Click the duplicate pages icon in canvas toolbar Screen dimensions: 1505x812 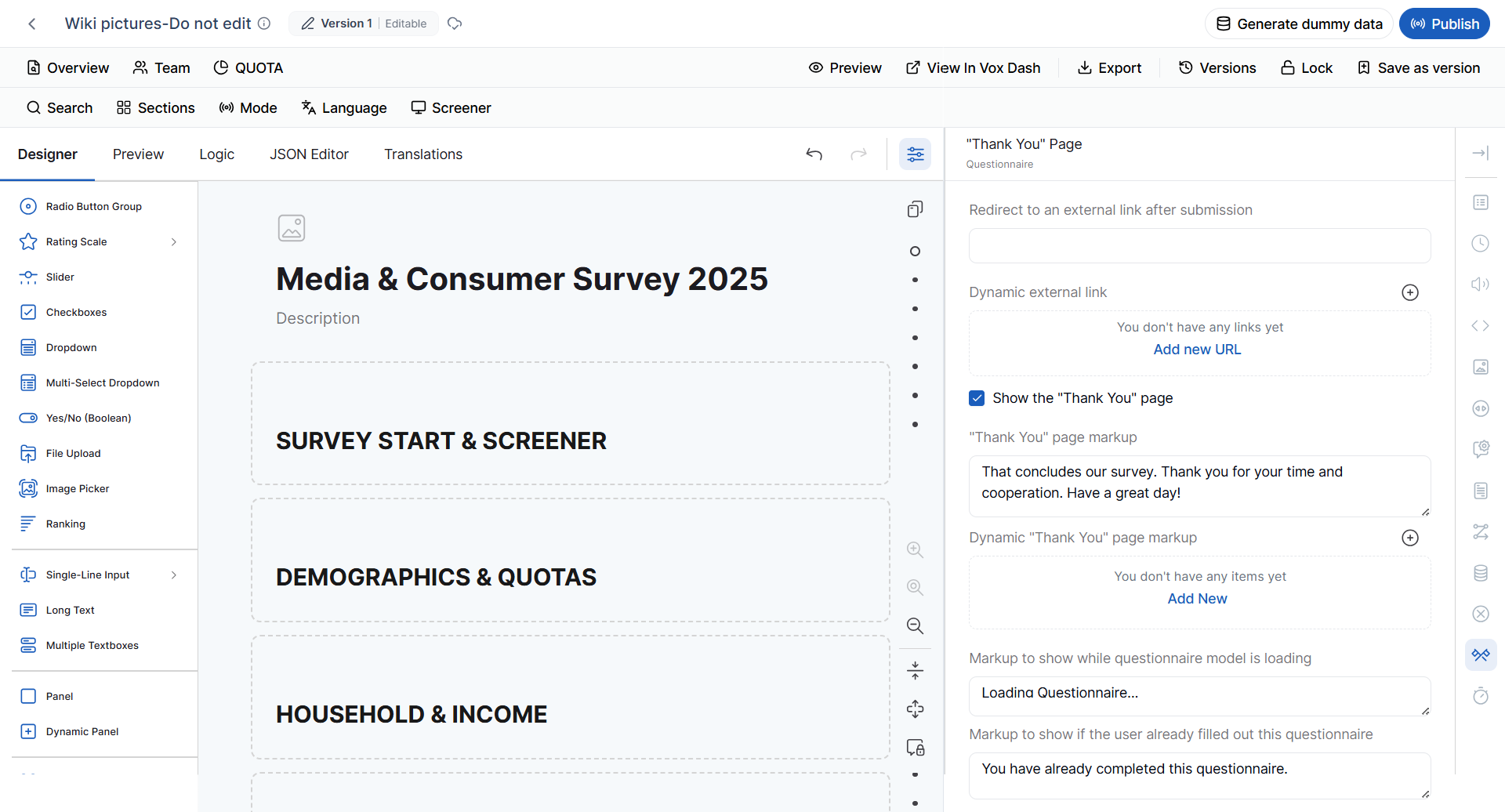(915, 209)
